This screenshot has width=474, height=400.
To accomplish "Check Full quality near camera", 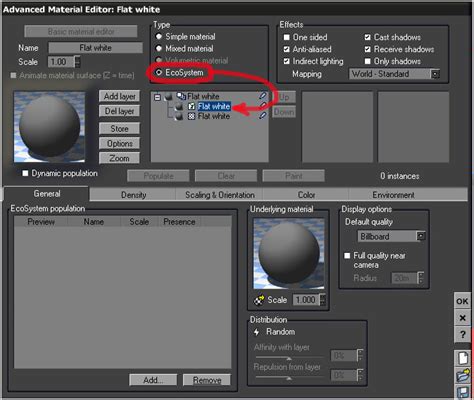I will point(347,256).
